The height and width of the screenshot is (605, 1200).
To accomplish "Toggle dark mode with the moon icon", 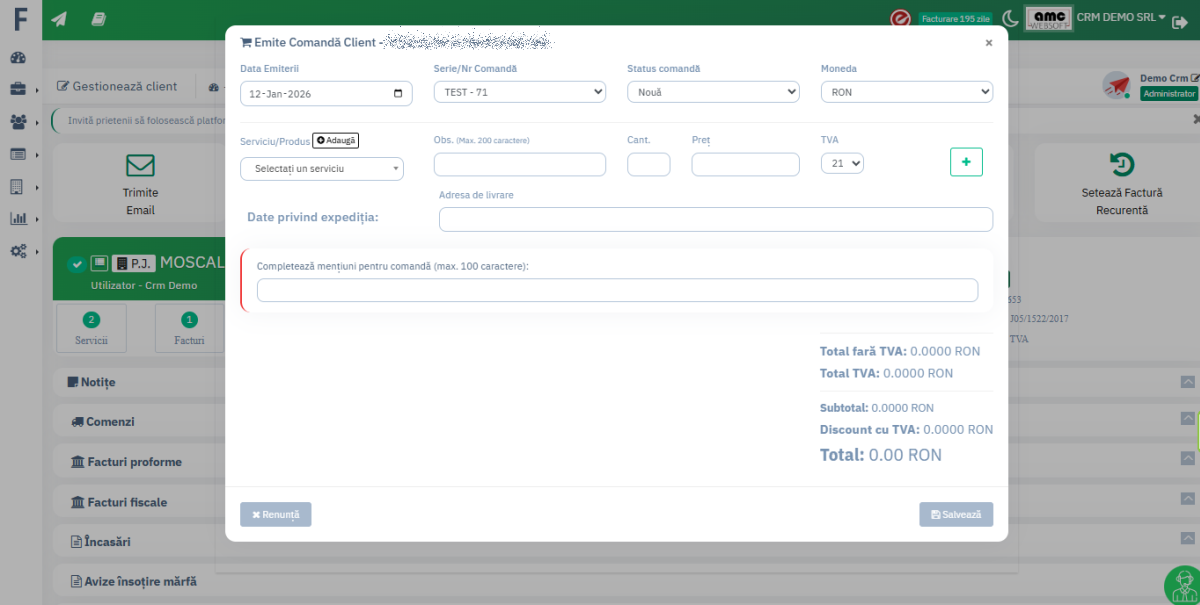I will (x=1011, y=18).
